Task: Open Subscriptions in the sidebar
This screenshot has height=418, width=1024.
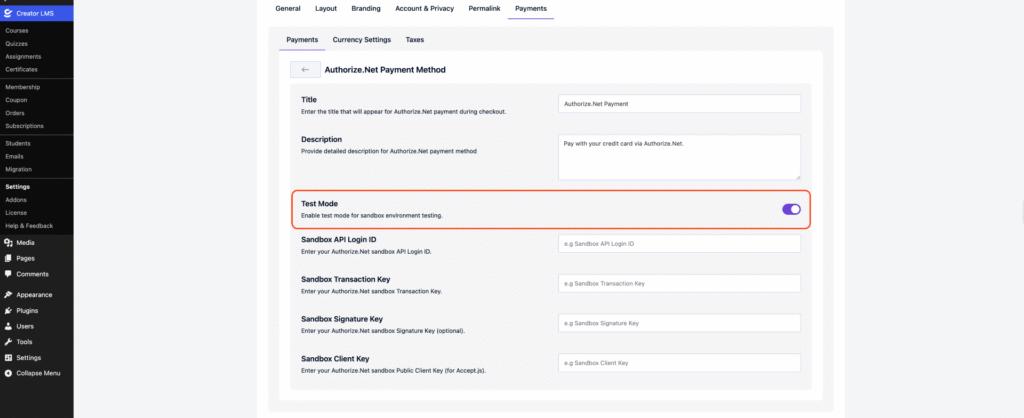Action: (x=24, y=125)
